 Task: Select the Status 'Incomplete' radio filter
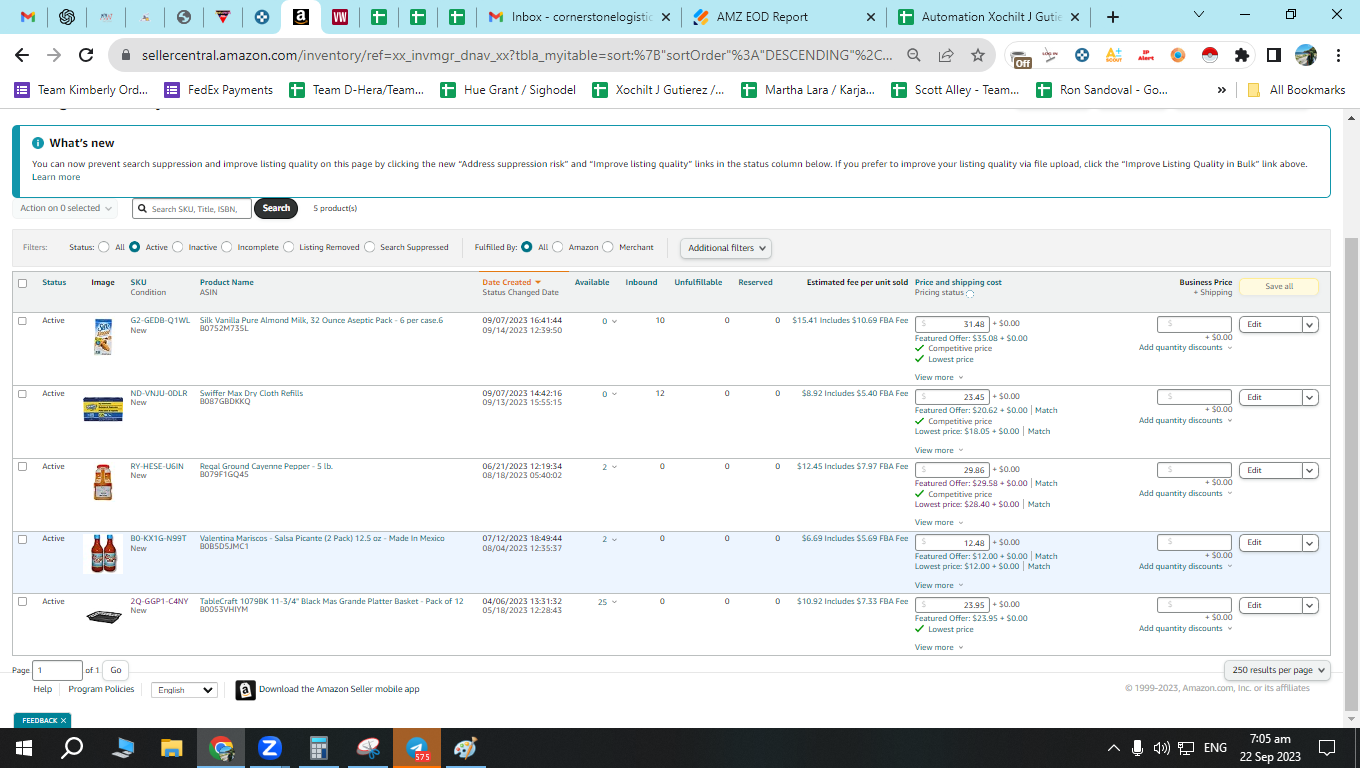point(227,247)
